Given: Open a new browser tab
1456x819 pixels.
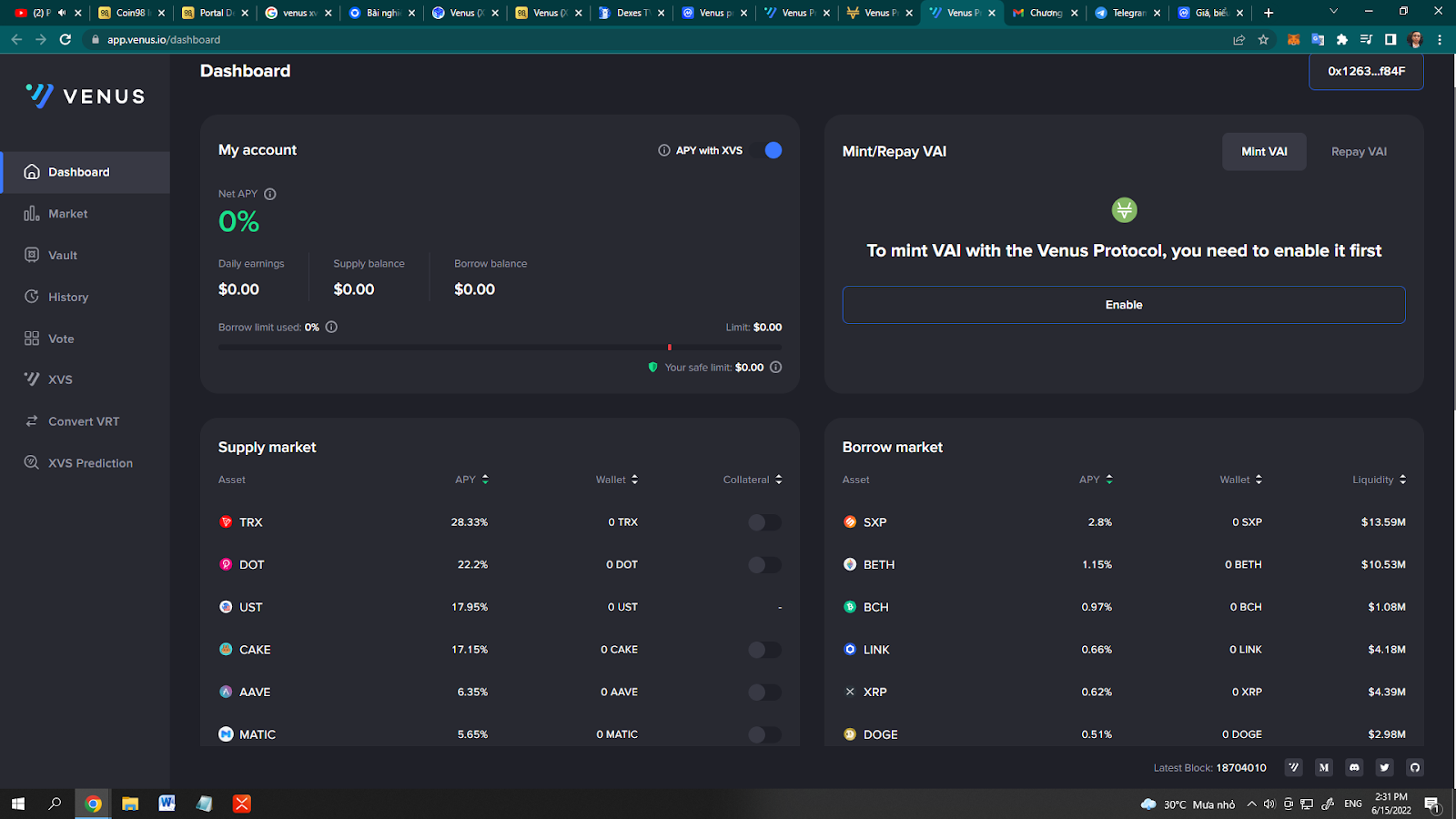Looking at the screenshot, I should (1269, 13).
